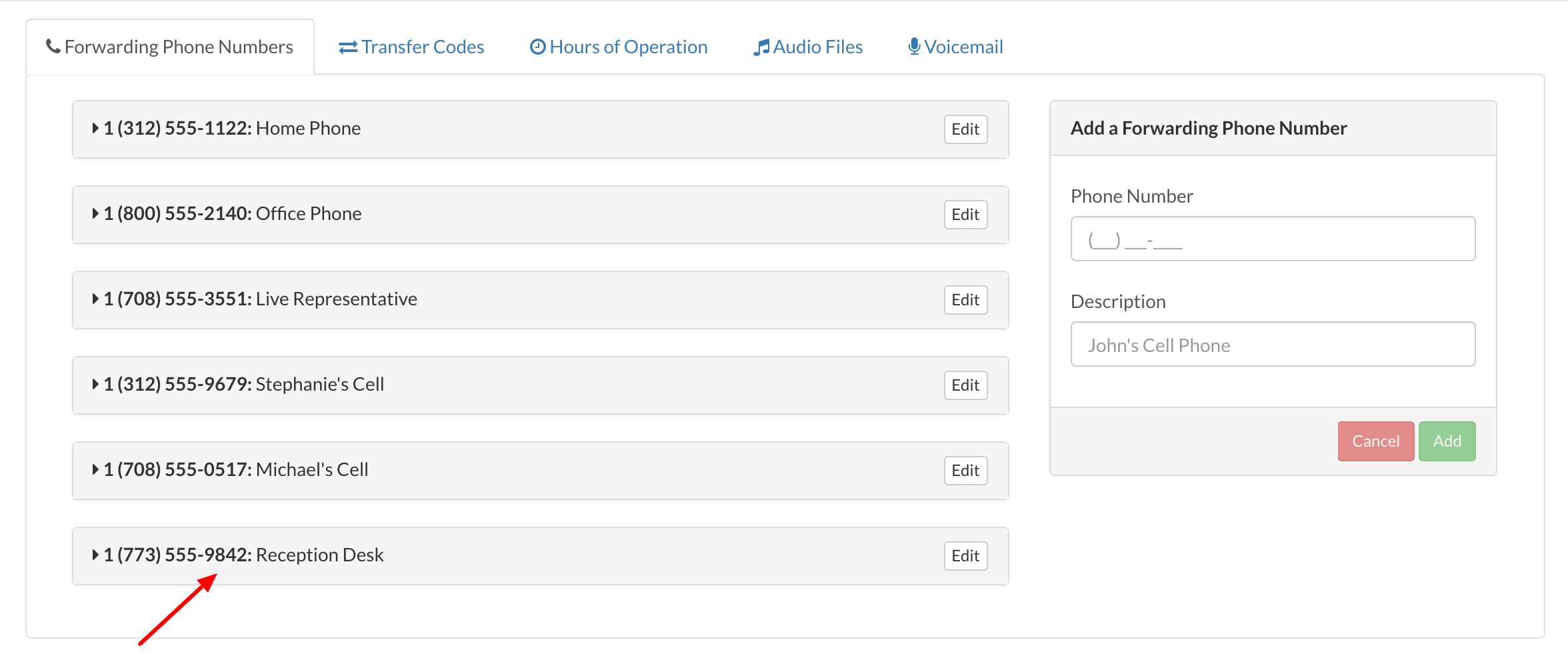This screenshot has width=1568, height=660.
Task: Expand the Home Phone entry details
Action: (95, 128)
